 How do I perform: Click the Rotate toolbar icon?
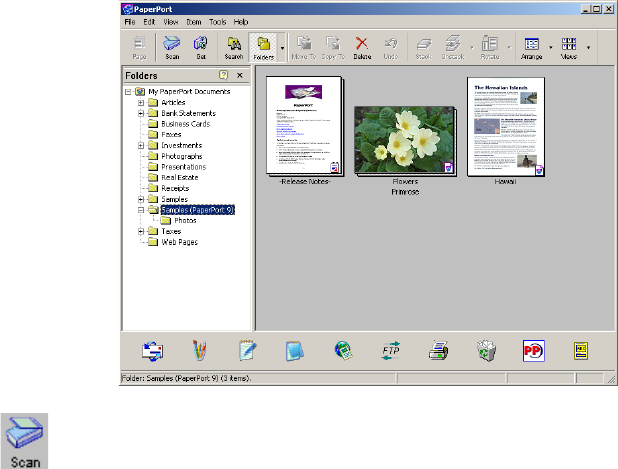click(x=490, y=47)
